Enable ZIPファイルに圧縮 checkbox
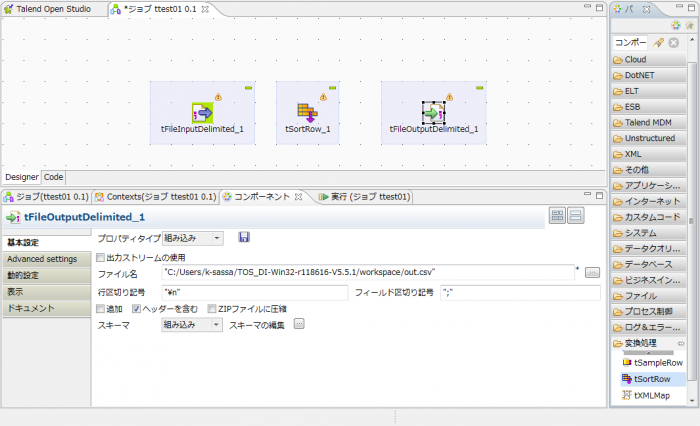700x426 pixels. (212, 309)
